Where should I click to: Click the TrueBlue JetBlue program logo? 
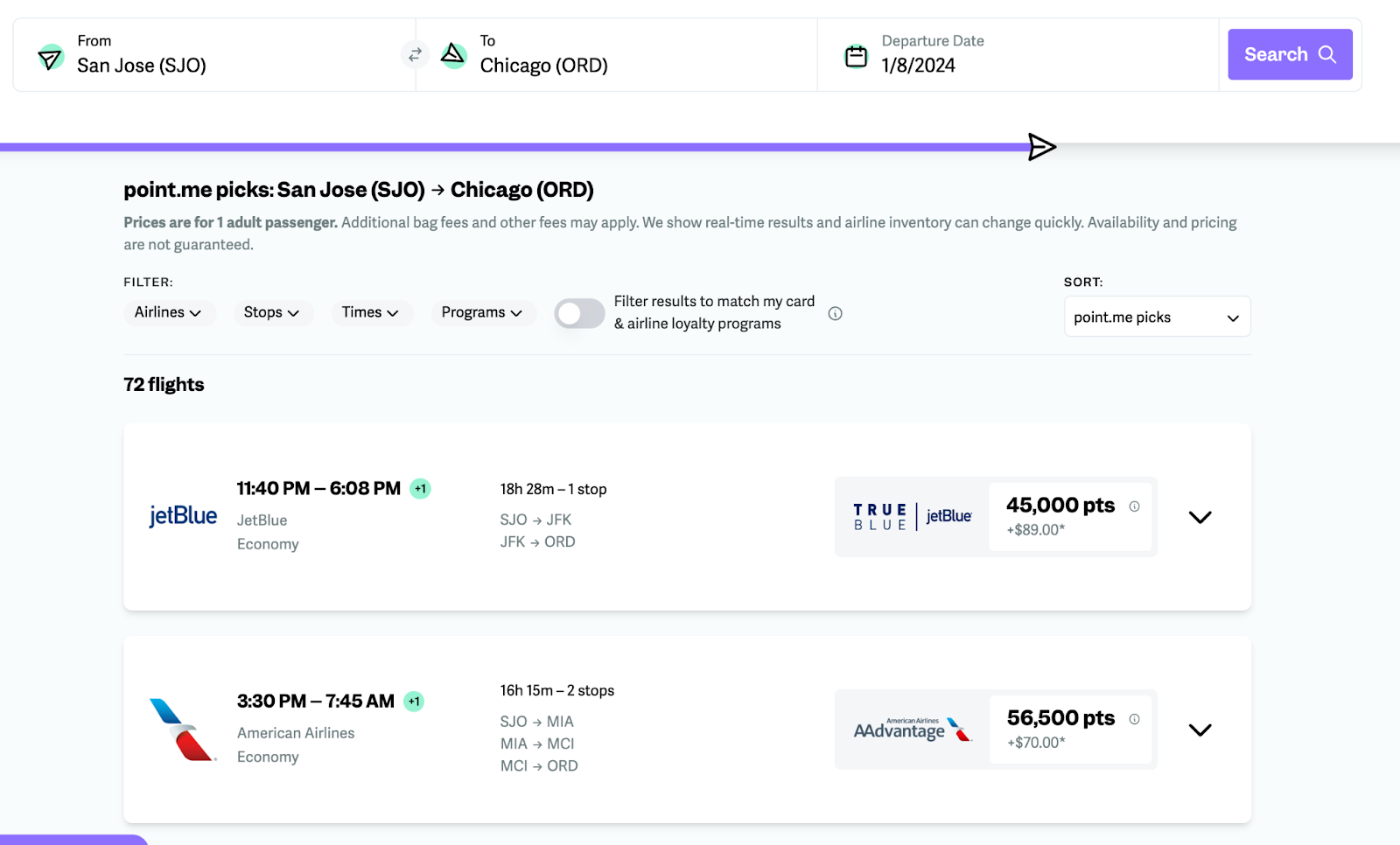[913, 516]
